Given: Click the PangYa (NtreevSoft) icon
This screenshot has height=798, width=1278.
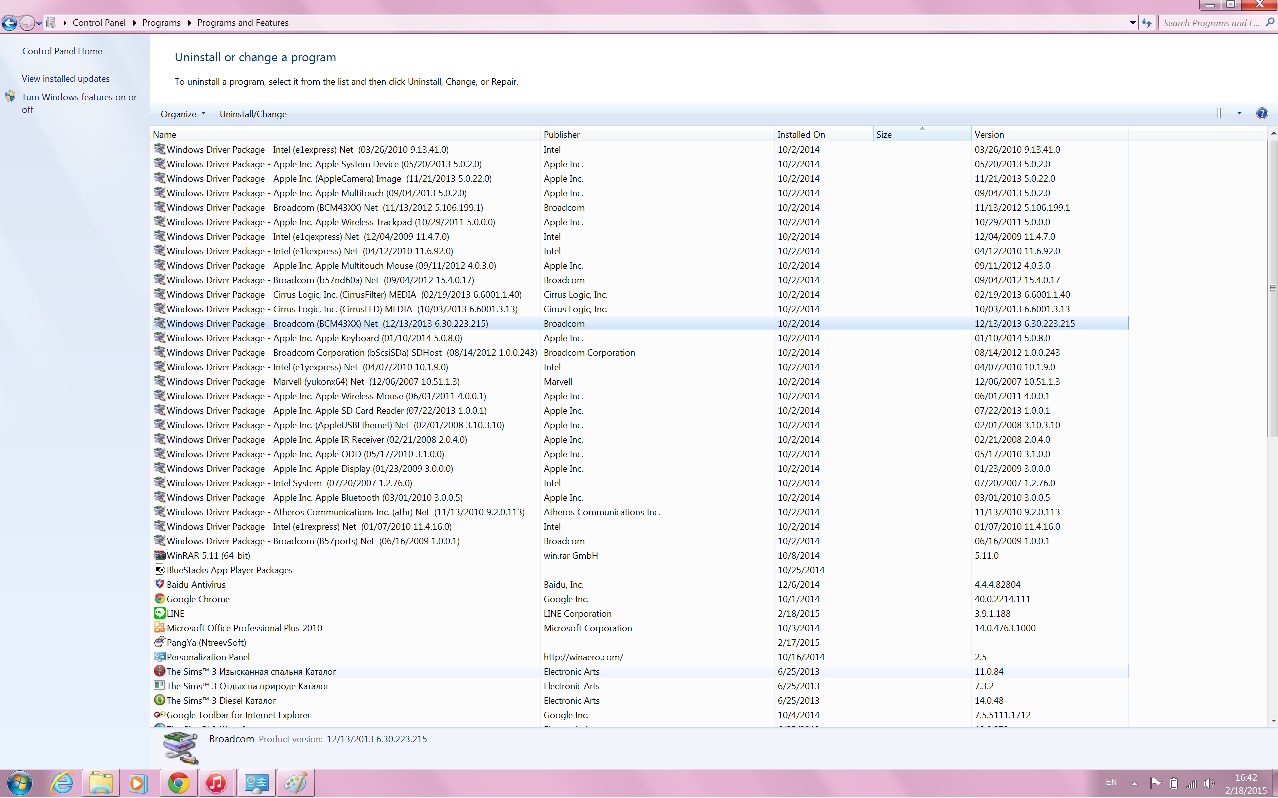Looking at the screenshot, I should point(159,642).
